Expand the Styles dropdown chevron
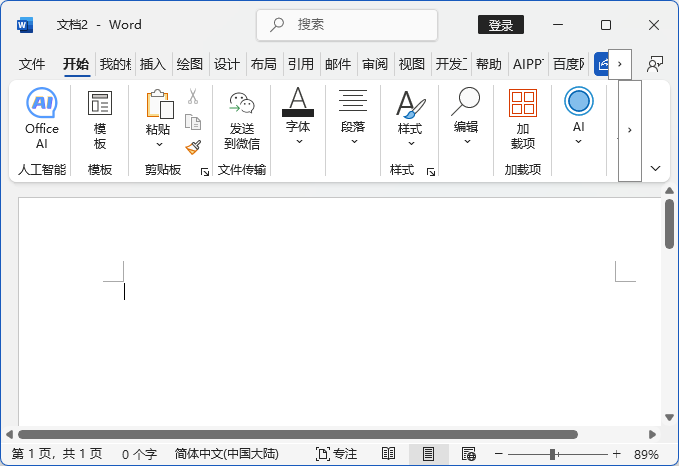Viewport: 679px width, 466px height. [411, 143]
